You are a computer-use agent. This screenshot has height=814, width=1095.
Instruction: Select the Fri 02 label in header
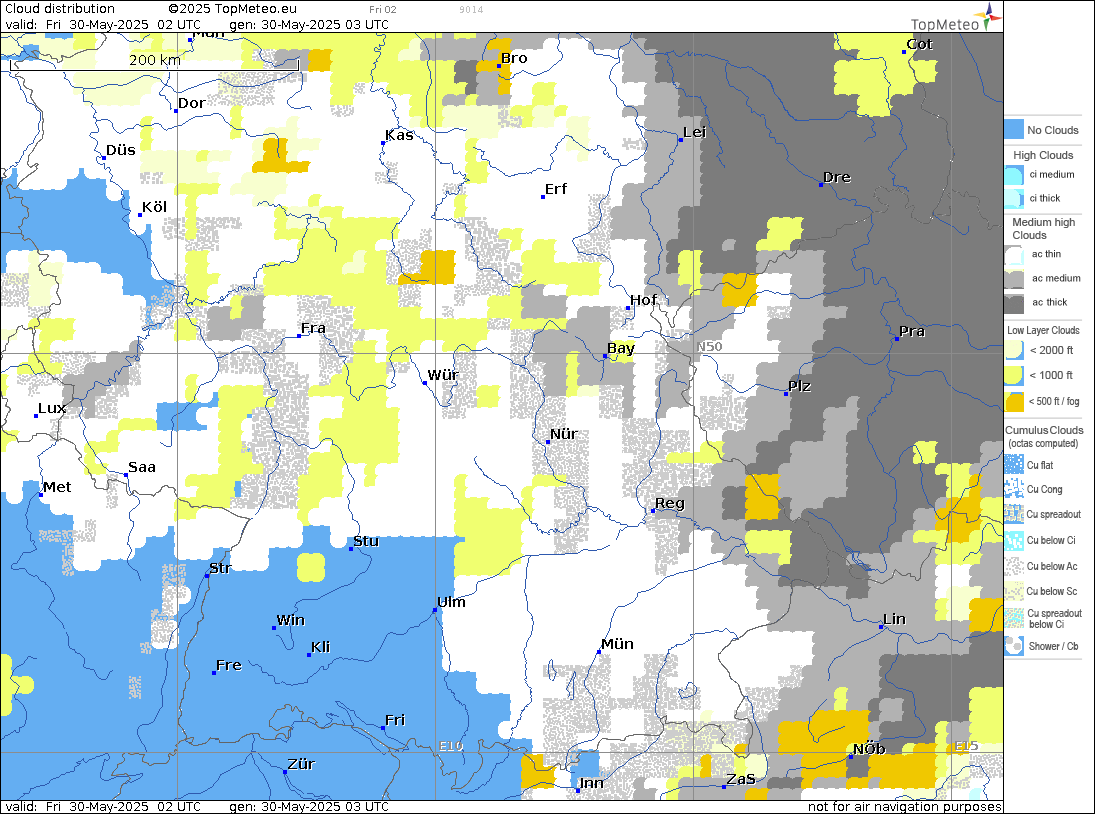point(383,10)
